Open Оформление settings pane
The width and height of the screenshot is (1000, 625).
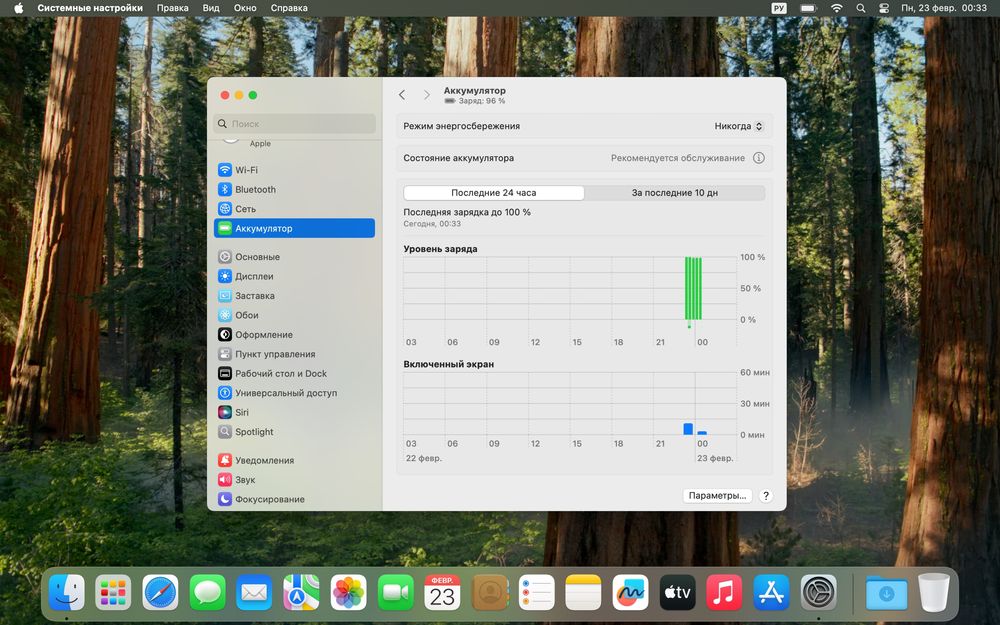pyautogui.click(x=294, y=334)
